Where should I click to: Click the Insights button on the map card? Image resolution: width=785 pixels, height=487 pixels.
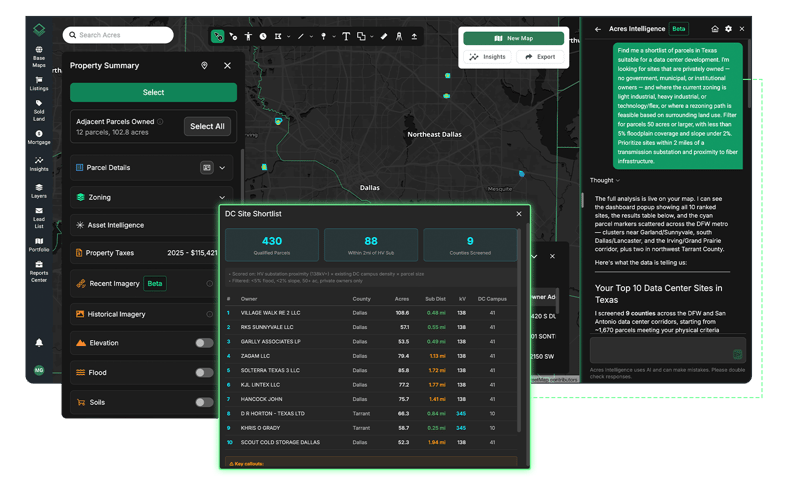[487, 57]
